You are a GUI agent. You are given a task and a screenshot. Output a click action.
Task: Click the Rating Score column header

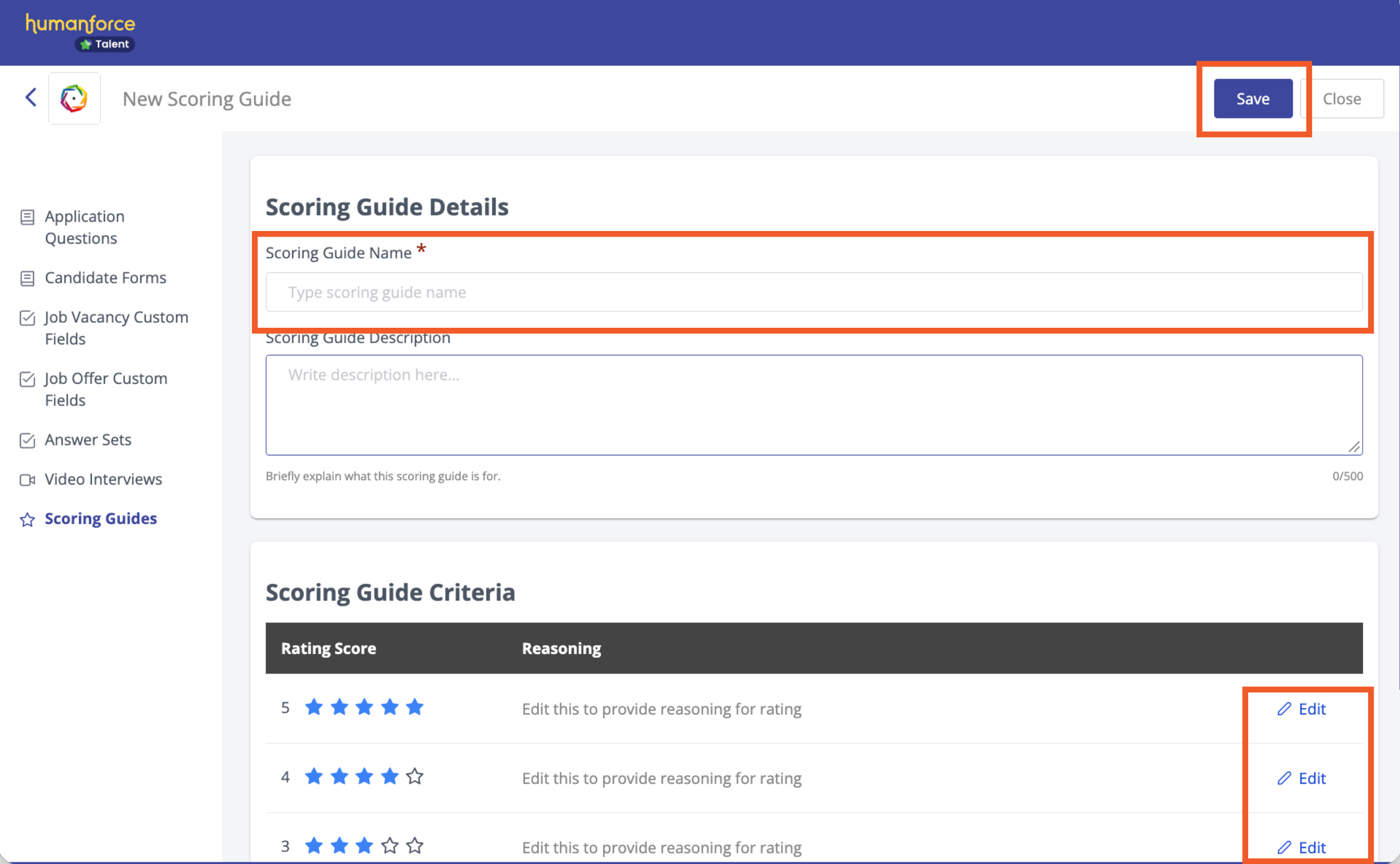pos(328,648)
